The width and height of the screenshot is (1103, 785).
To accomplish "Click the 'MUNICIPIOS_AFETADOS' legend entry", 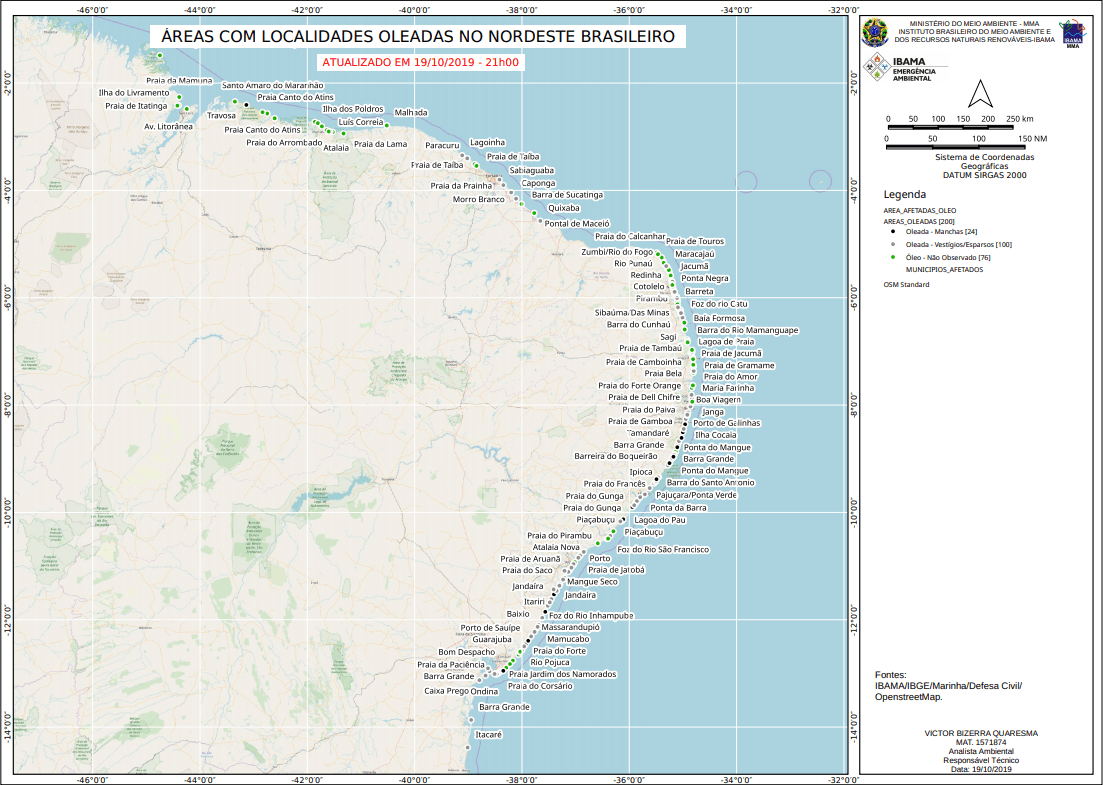I will click(x=944, y=270).
